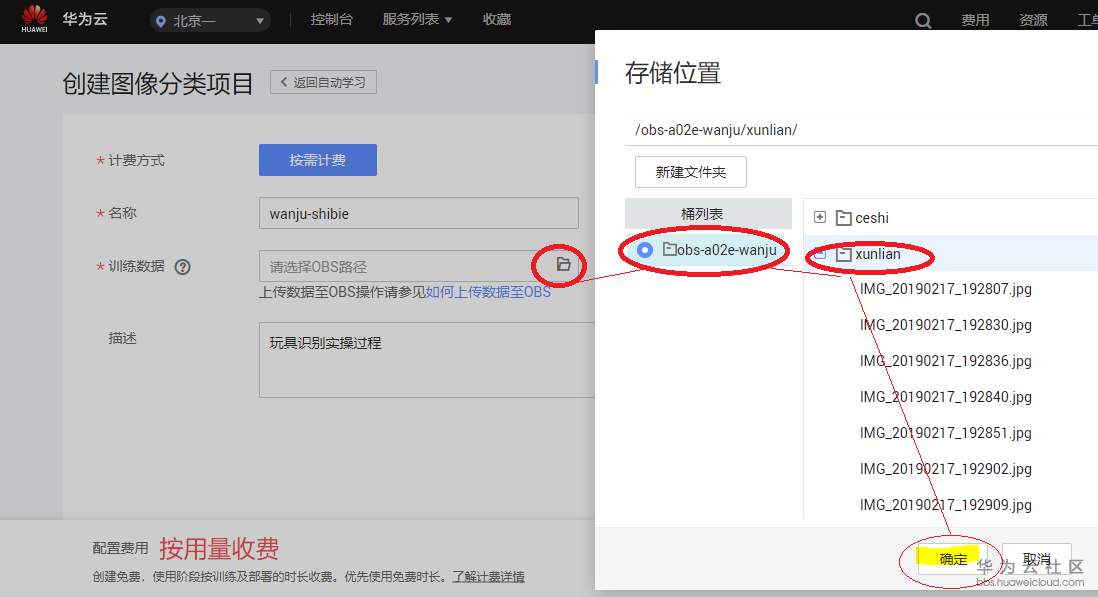
Task: Select file IMG_20190217_192807.jpg
Action: click(x=945, y=289)
